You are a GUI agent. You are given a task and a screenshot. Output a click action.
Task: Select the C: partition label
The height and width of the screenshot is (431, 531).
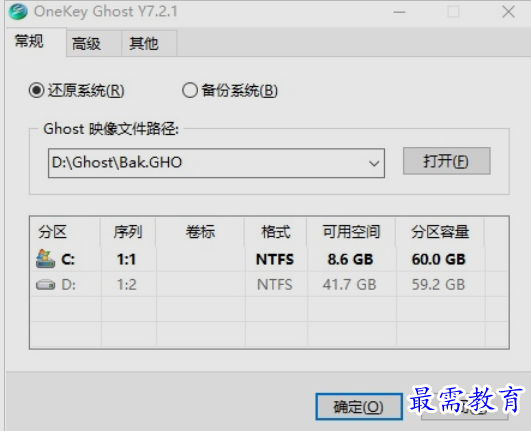pyautogui.click(x=68, y=259)
